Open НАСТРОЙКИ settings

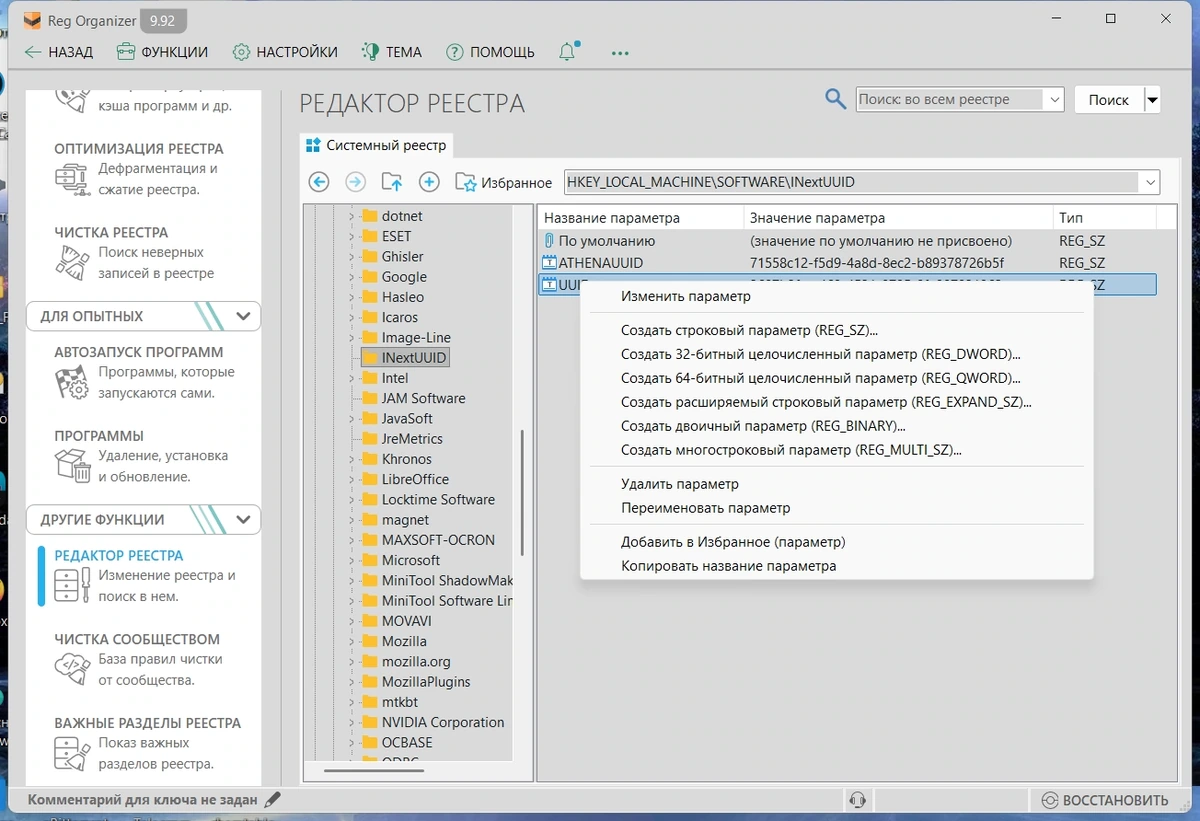[x=285, y=52]
